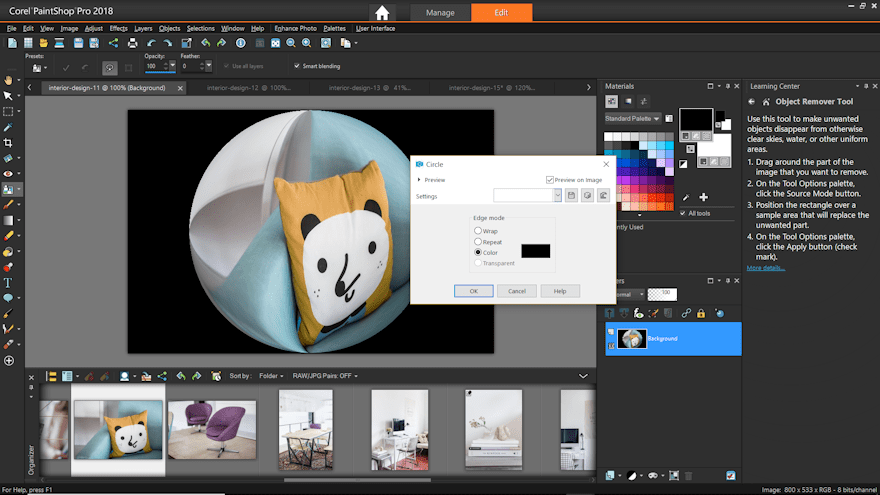Viewport: 880px width, 495px height.
Task: Select the Repeat edge mode
Action: point(478,242)
